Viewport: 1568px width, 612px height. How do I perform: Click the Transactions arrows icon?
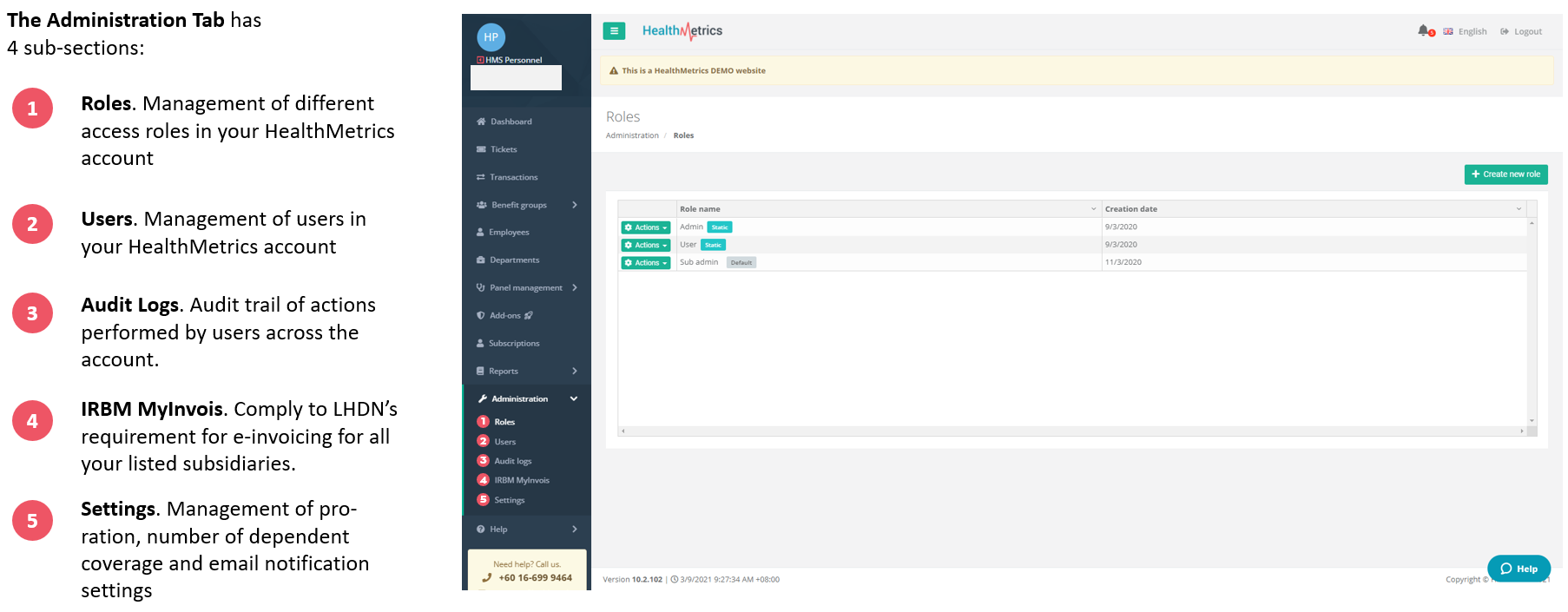pyautogui.click(x=481, y=177)
